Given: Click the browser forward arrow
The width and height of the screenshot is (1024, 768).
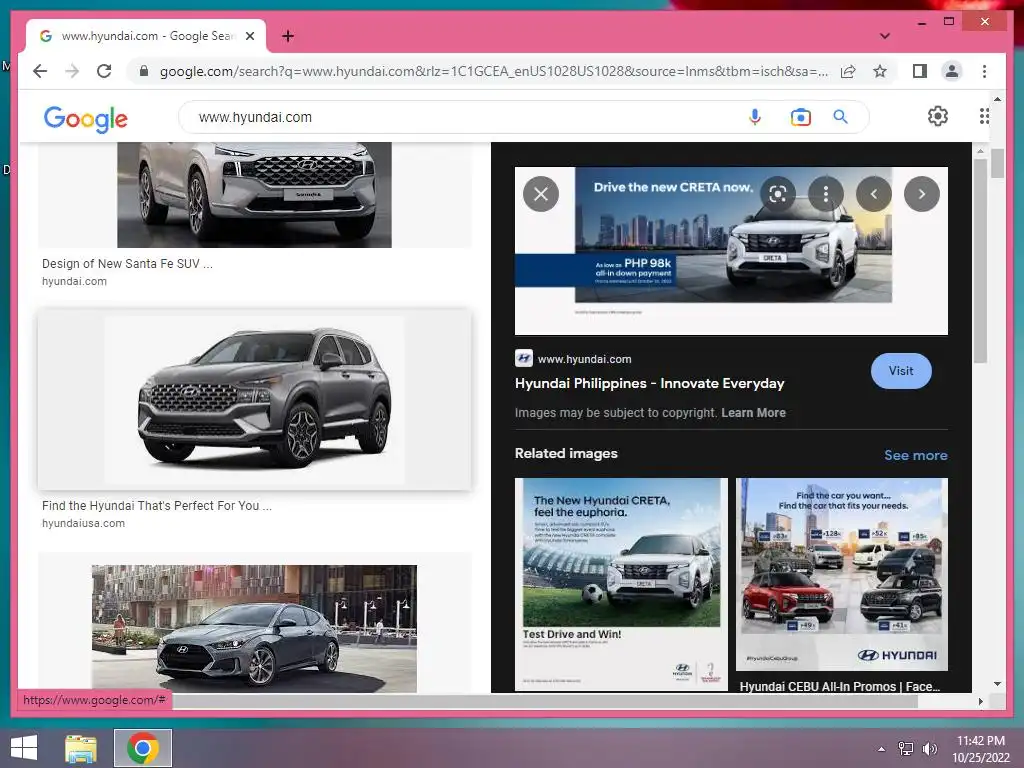Looking at the screenshot, I should [72, 71].
